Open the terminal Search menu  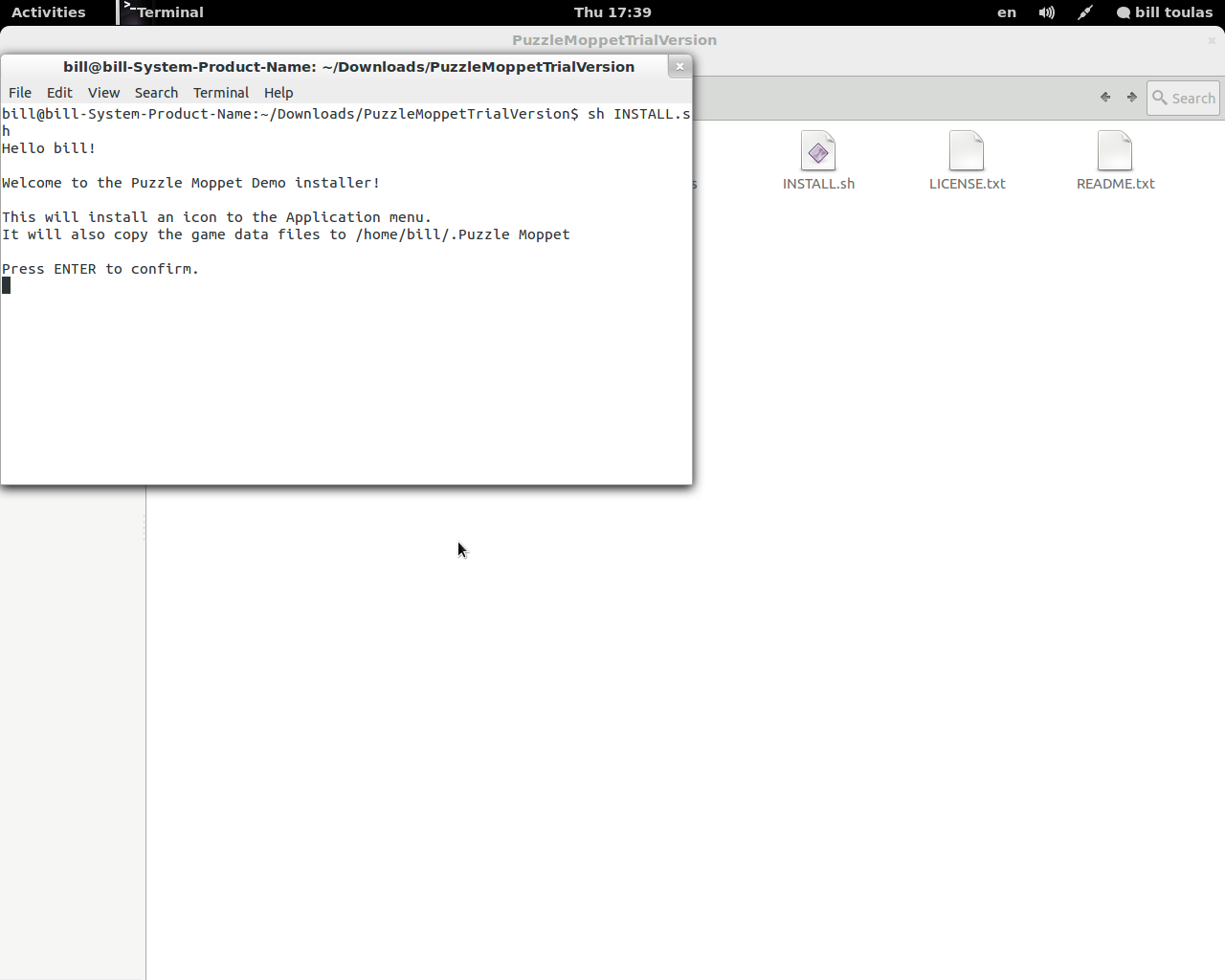(x=156, y=93)
